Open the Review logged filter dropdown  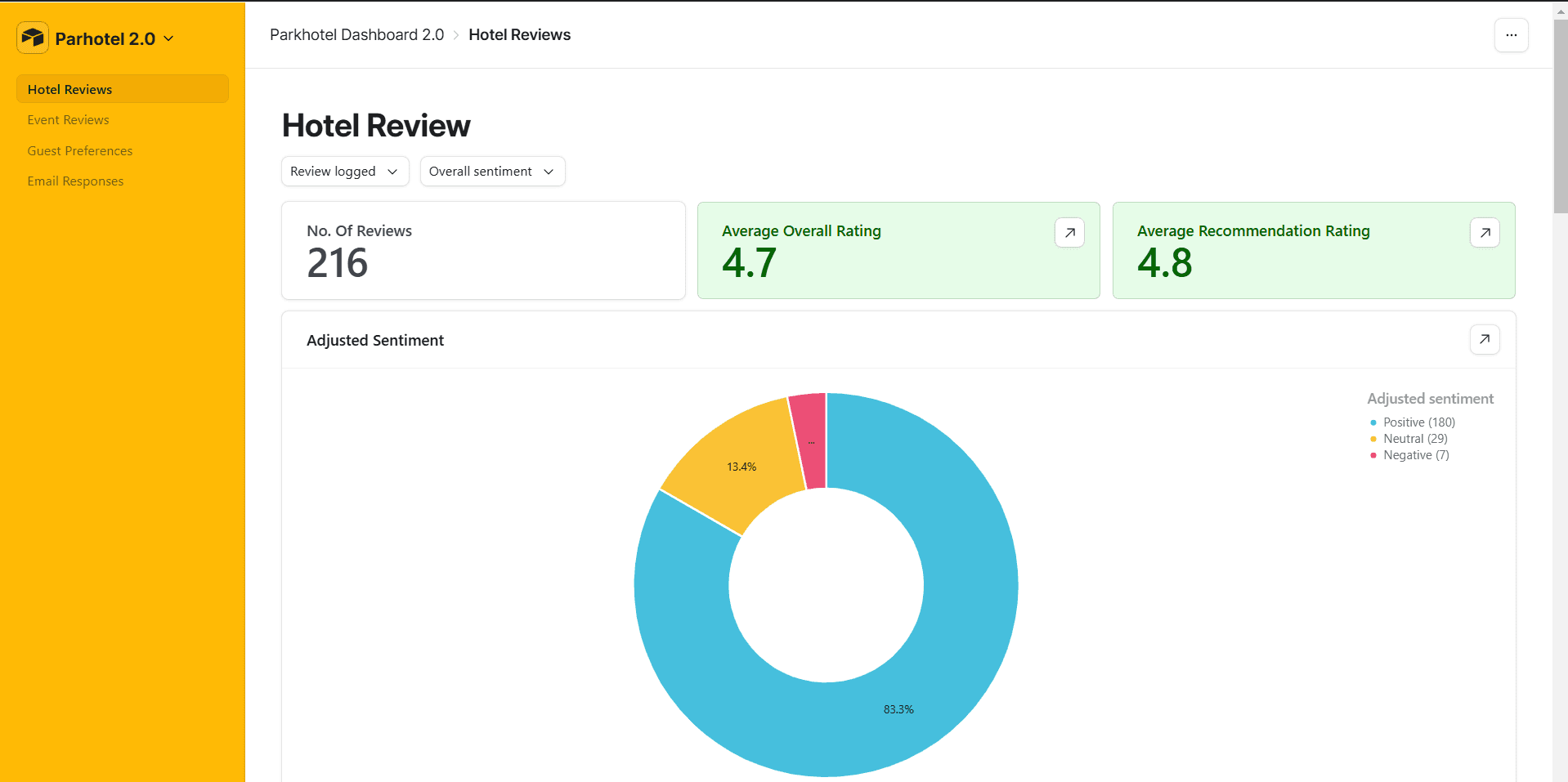(x=345, y=172)
